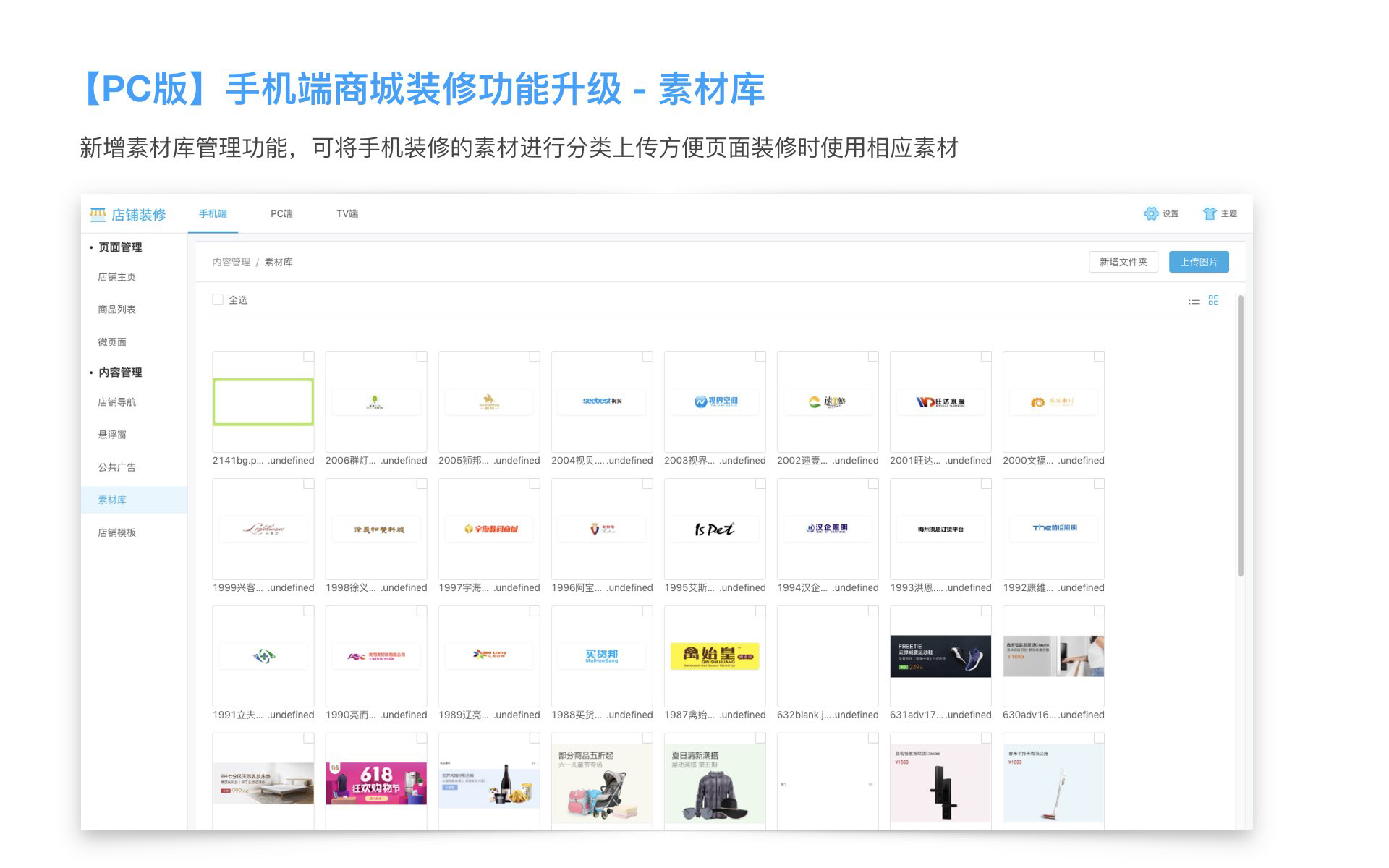Open the 设置 gear icon
Screen dimensions: 1389x868
(x=1151, y=213)
